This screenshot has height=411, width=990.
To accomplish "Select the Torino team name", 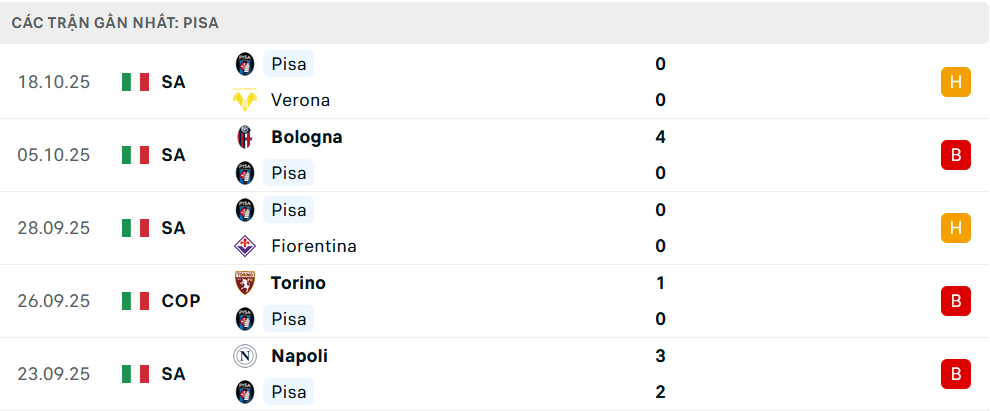I will (x=298, y=283).
